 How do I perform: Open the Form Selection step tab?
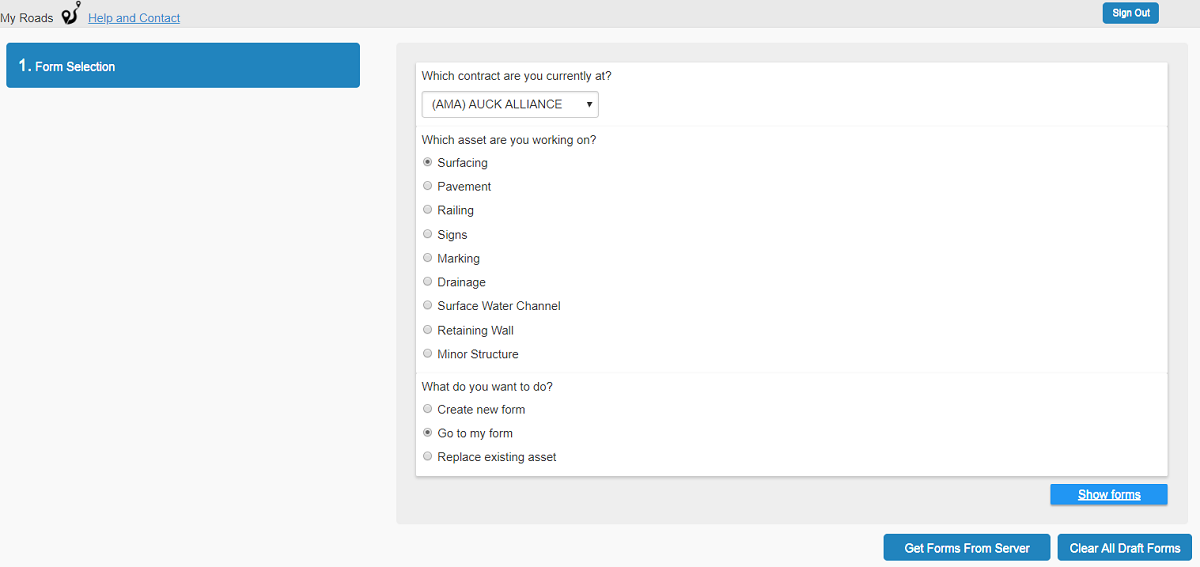coord(183,66)
